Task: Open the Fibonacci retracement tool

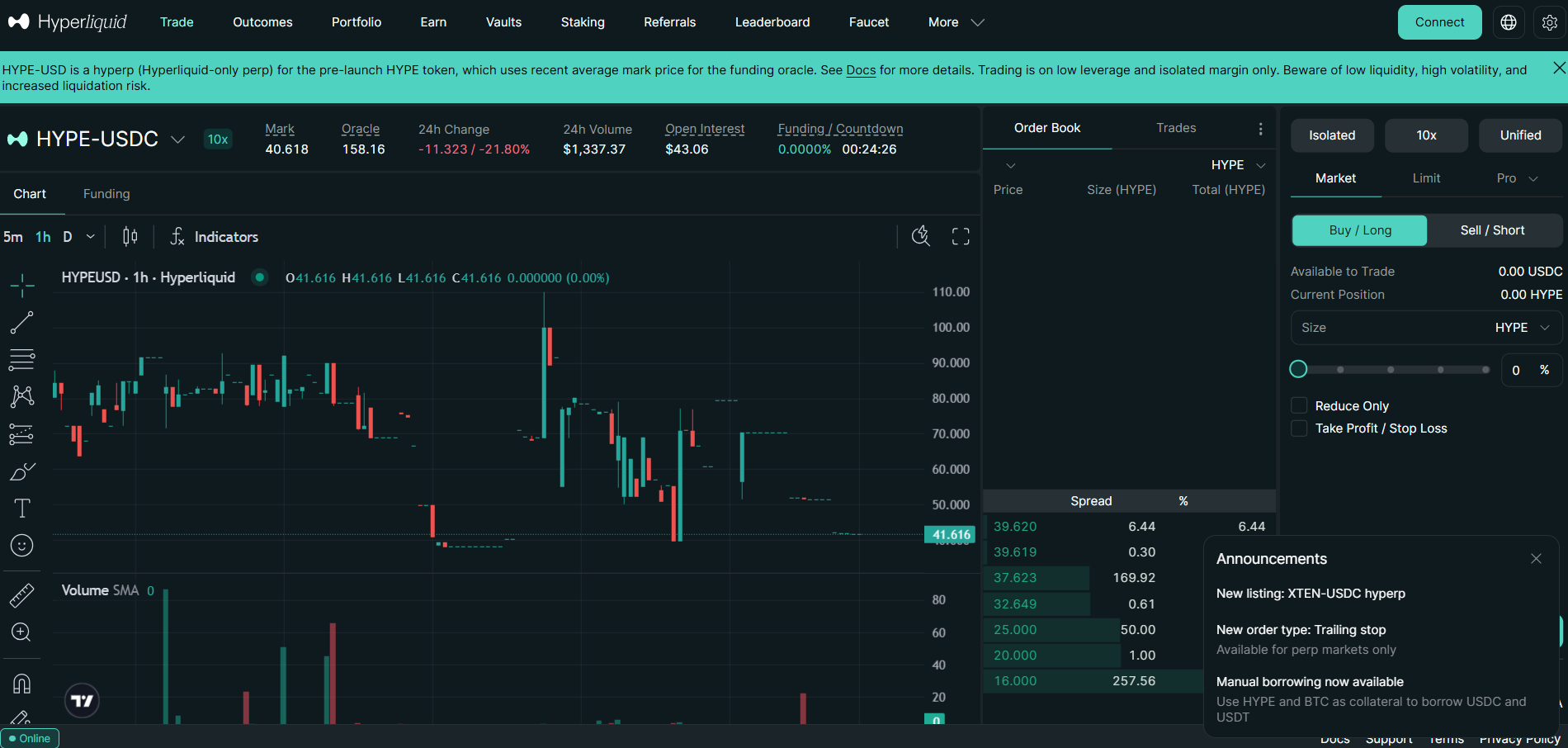Action: point(22,359)
